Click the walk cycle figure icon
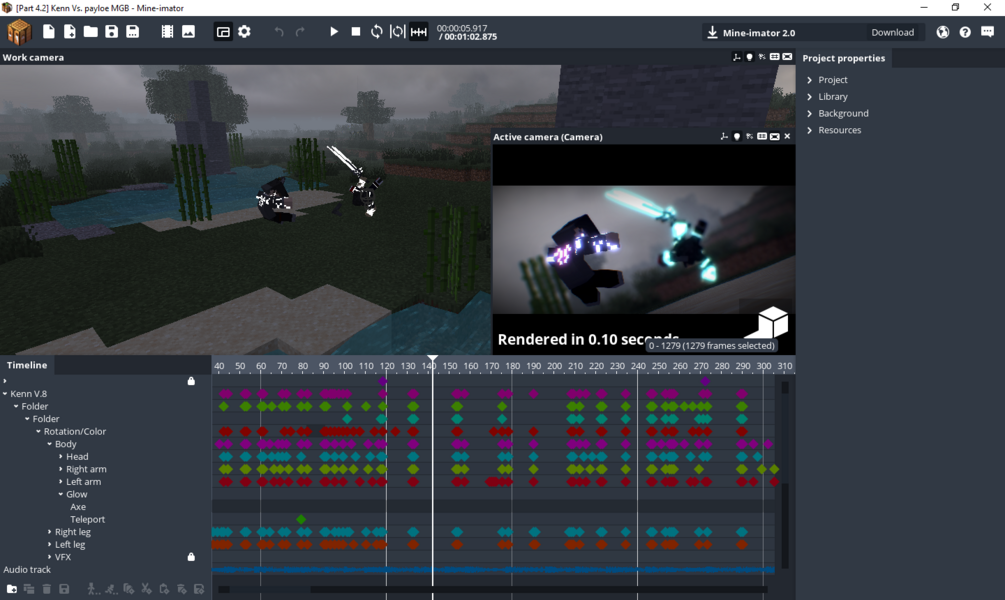The height and width of the screenshot is (600, 1005). tap(93, 588)
